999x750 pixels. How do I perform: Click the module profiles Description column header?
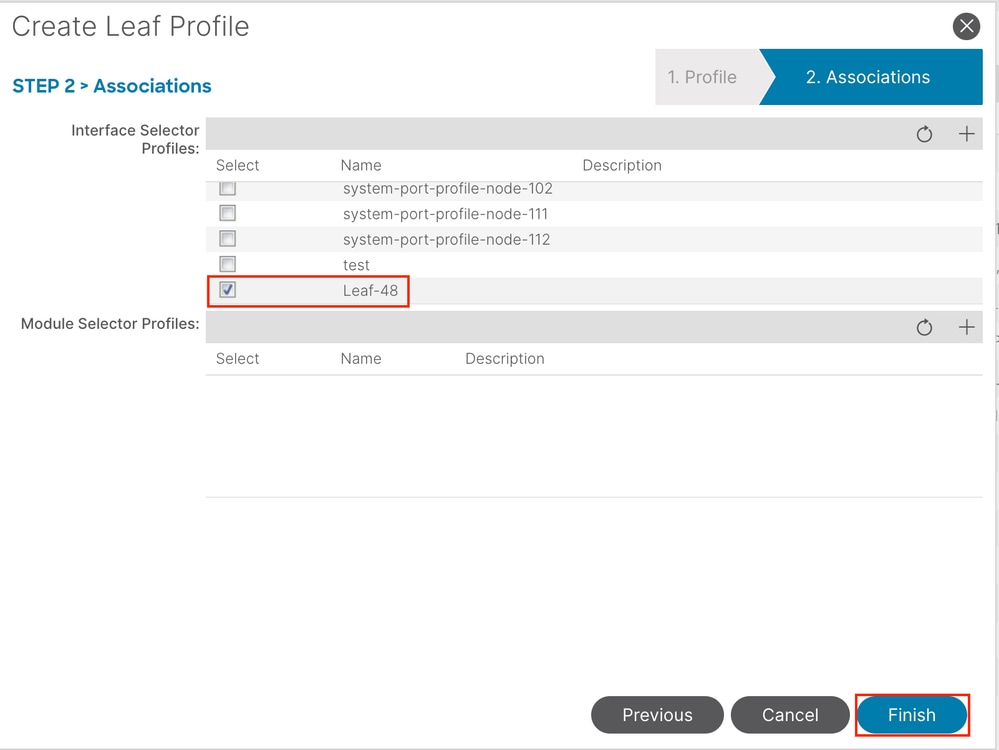coord(504,358)
